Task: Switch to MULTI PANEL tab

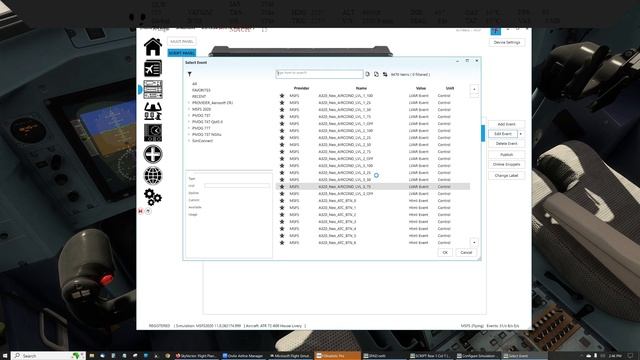Action: pyautogui.click(x=182, y=42)
